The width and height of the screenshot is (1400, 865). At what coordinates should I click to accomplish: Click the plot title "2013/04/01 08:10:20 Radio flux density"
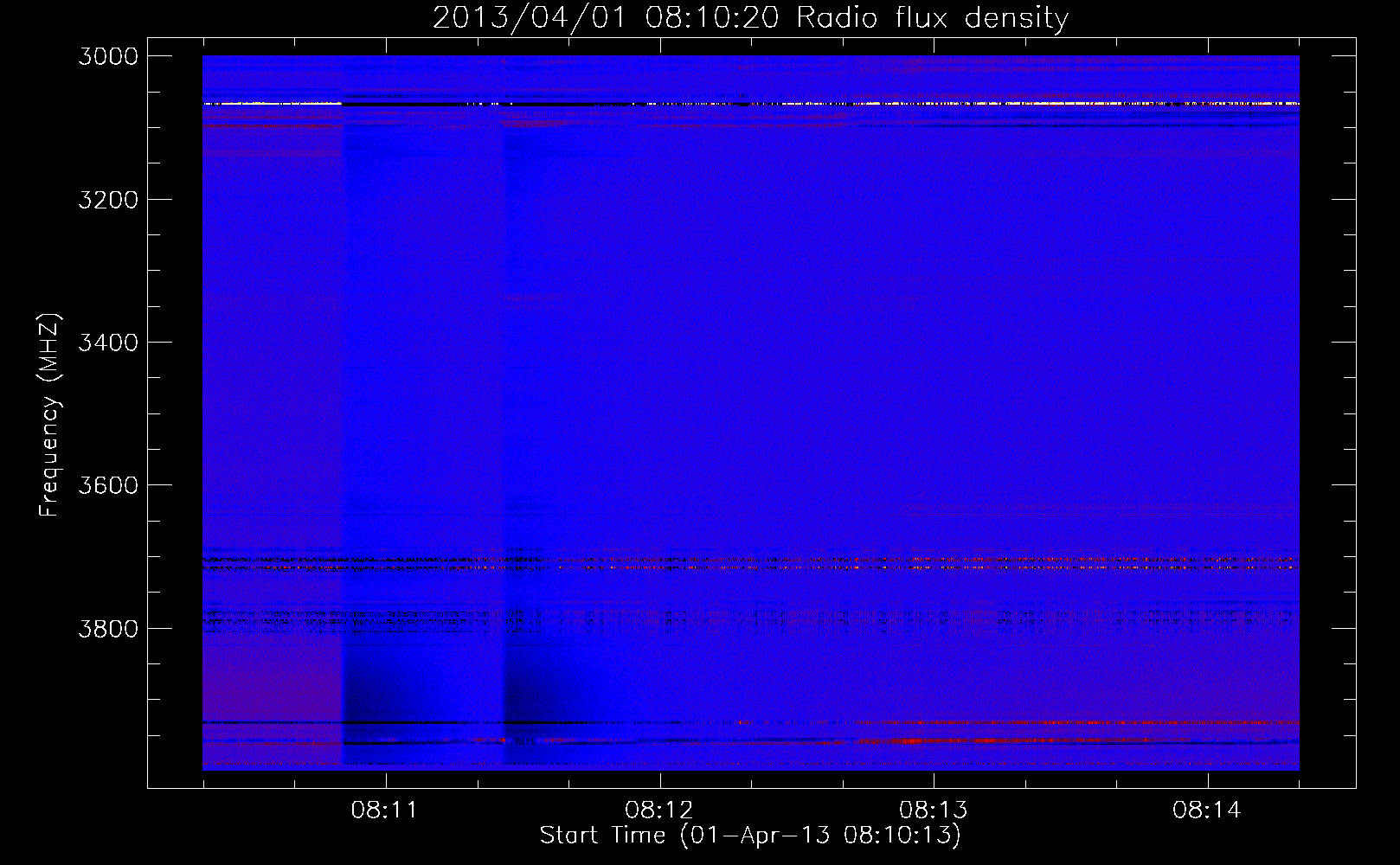[750, 18]
